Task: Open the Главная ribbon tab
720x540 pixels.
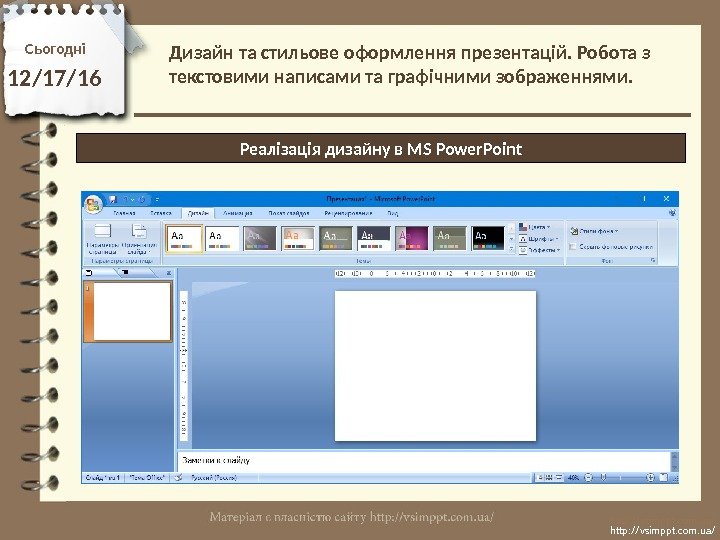Action: (124, 213)
